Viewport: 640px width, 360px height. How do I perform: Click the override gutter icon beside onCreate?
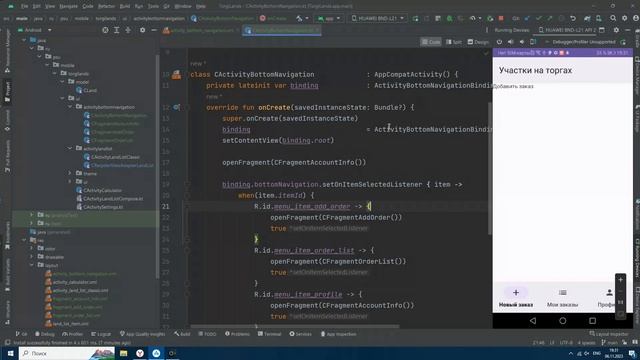(x=176, y=107)
